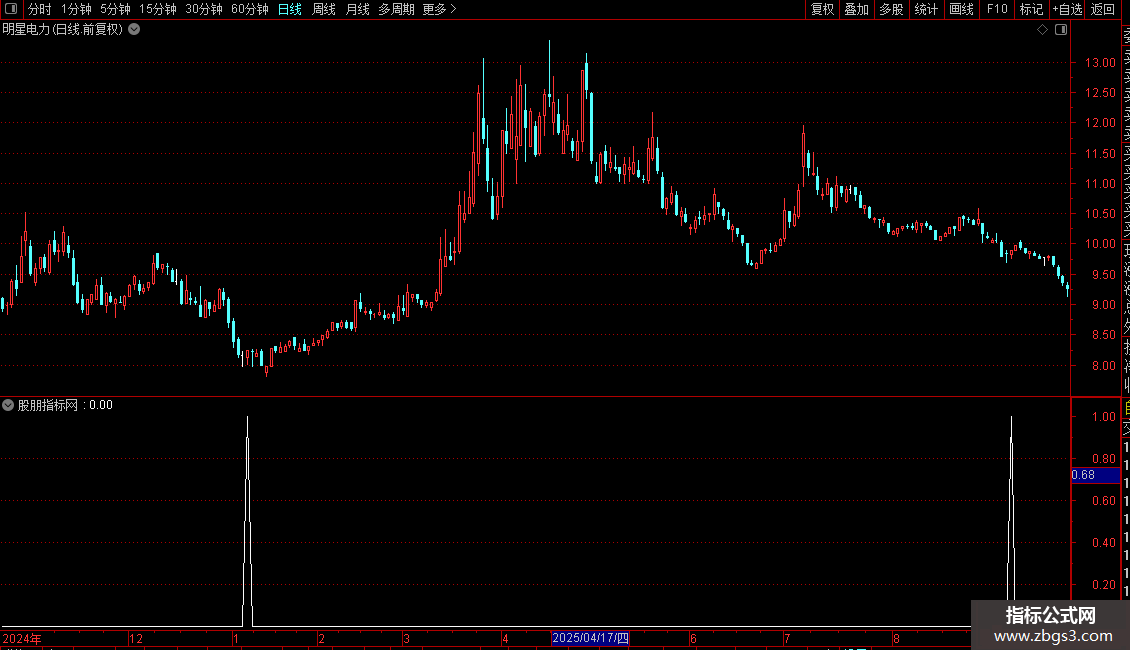The image size is (1130, 650).
Task: Open the 统计 statistics tool
Action: tap(926, 9)
